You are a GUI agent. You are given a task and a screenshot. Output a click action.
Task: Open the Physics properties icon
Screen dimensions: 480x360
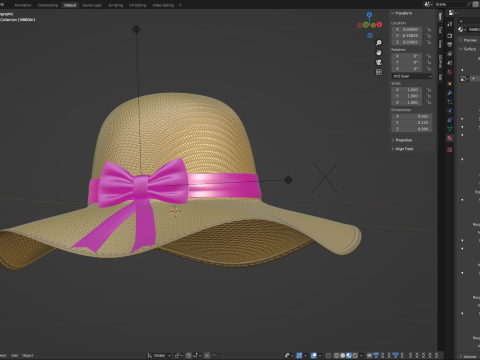click(x=450, y=111)
